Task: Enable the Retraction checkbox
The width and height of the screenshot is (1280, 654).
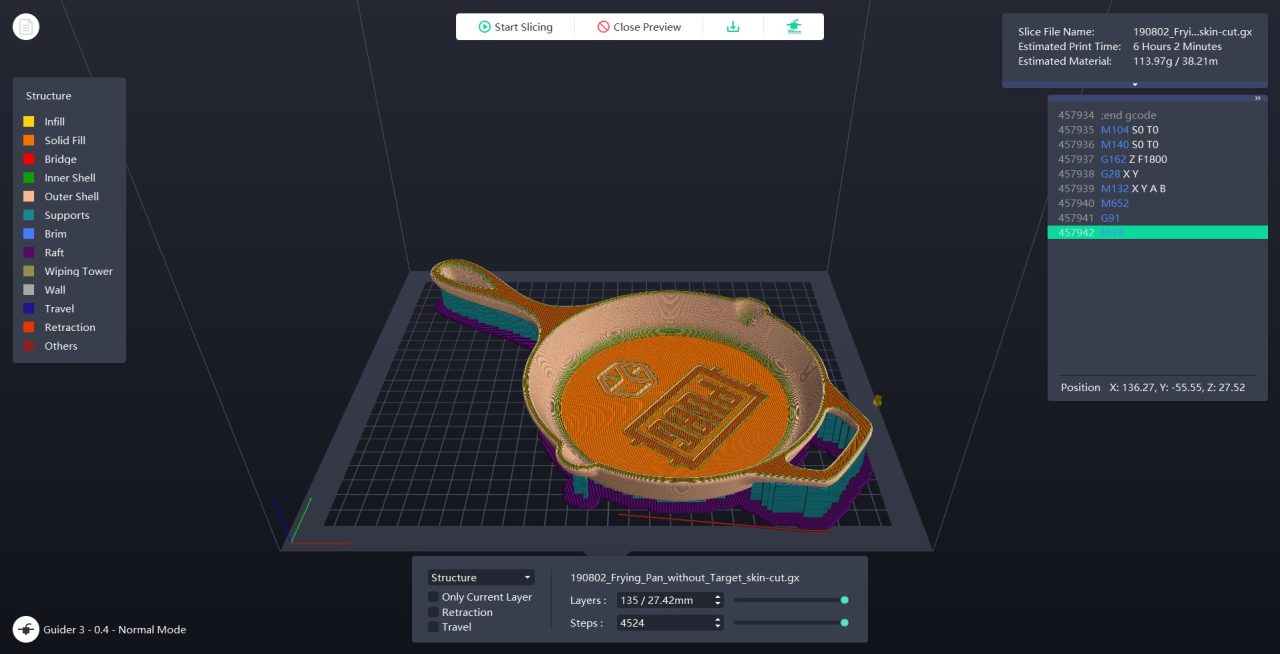Action: coord(433,612)
